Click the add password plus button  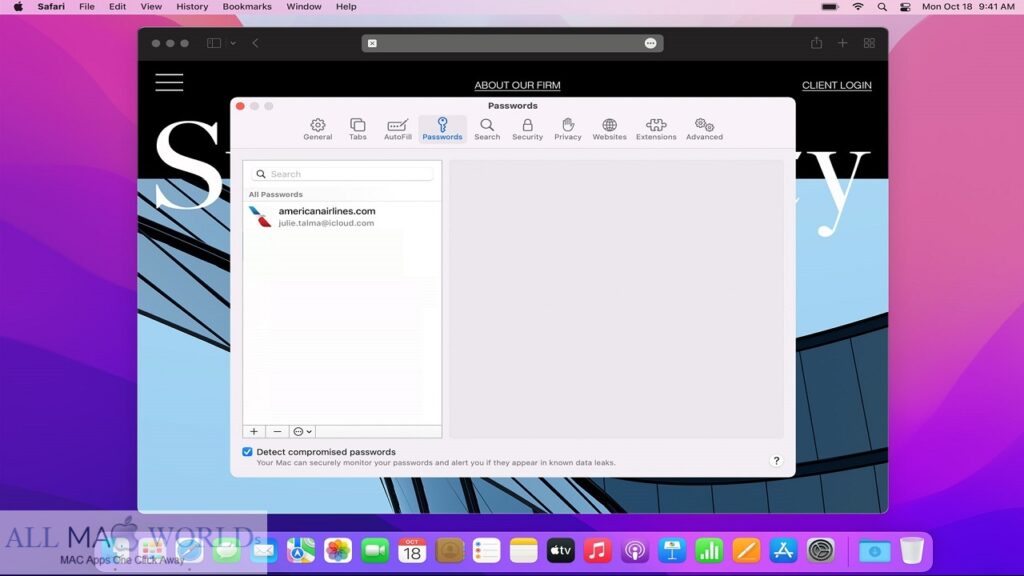pyautogui.click(x=254, y=432)
